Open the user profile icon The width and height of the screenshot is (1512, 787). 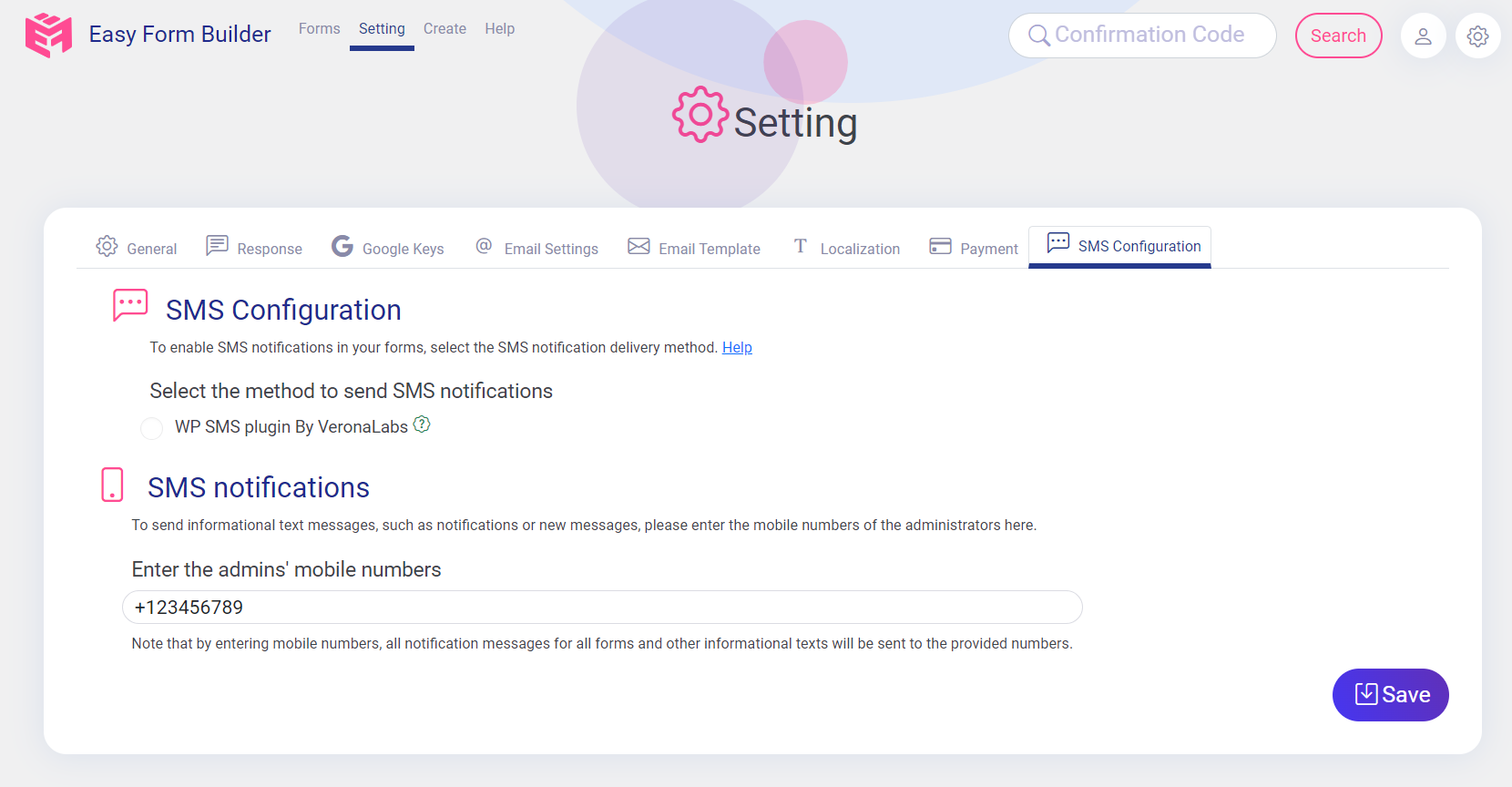coord(1423,36)
